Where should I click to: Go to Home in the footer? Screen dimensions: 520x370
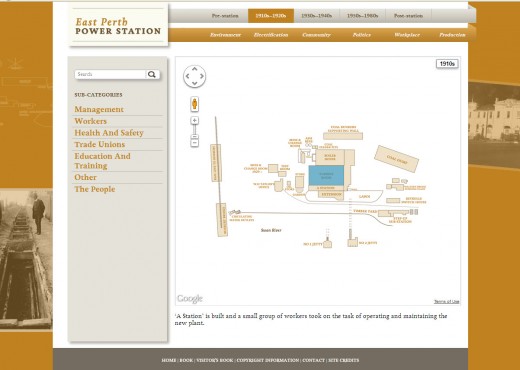(x=169, y=360)
